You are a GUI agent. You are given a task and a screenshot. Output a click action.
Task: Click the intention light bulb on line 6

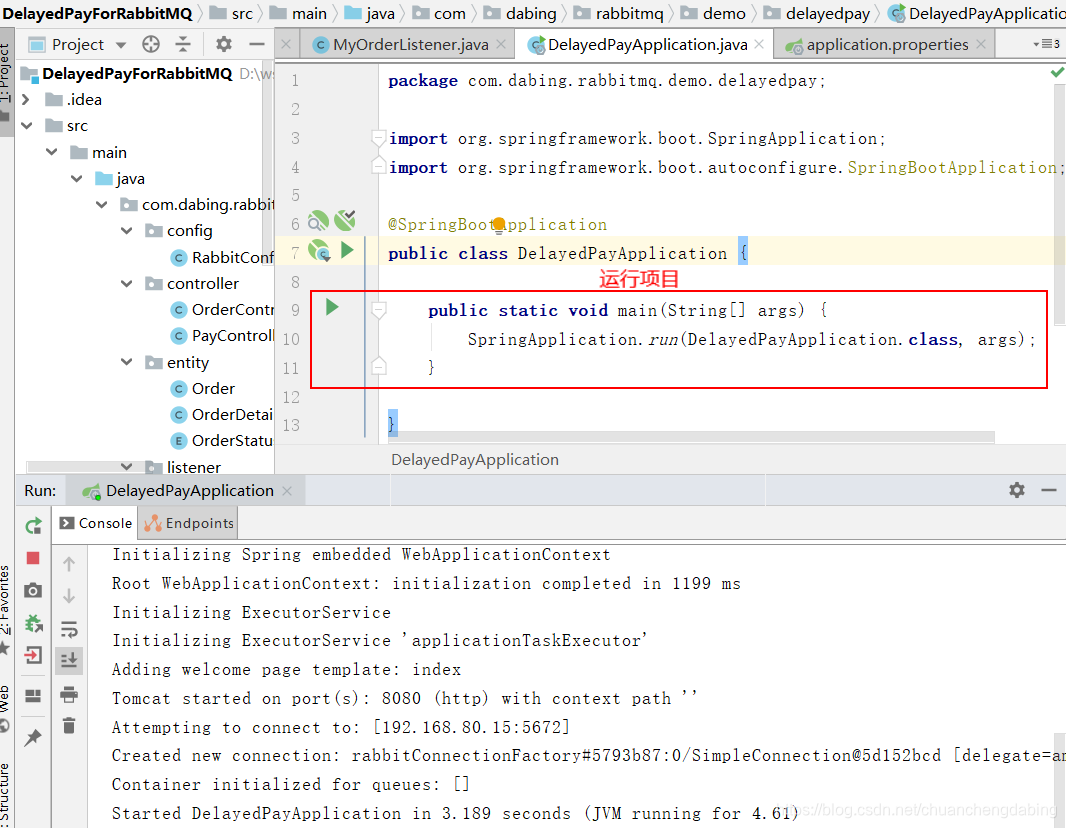pos(499,224)
